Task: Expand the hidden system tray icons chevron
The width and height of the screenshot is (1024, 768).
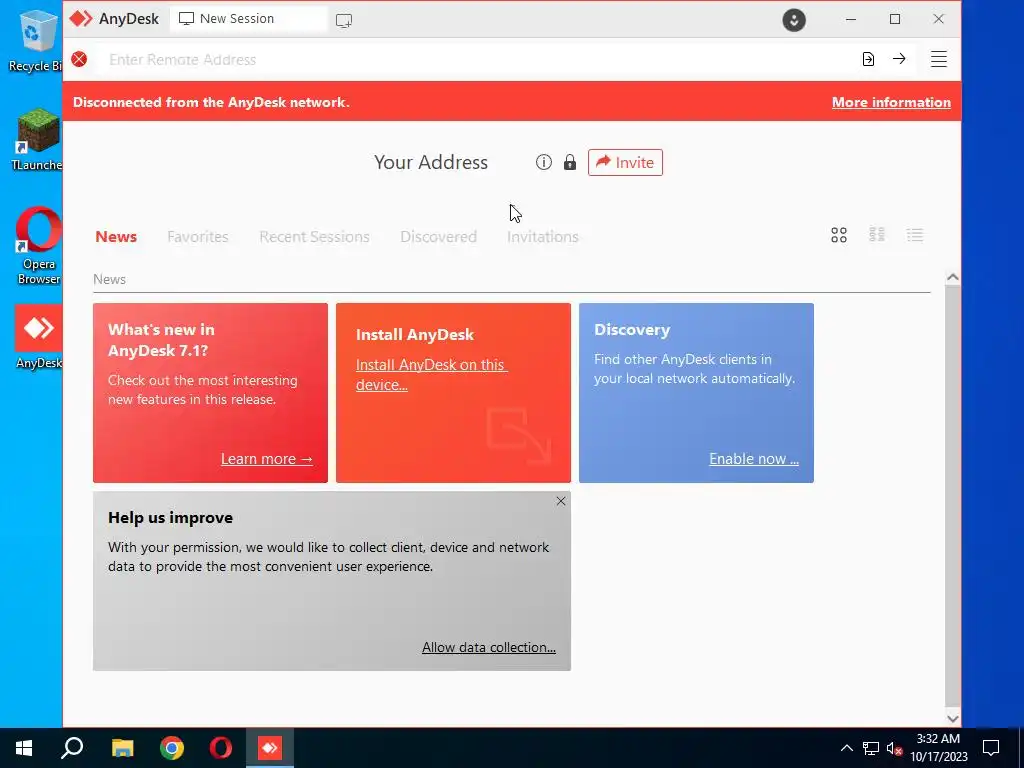Action: 846,748
